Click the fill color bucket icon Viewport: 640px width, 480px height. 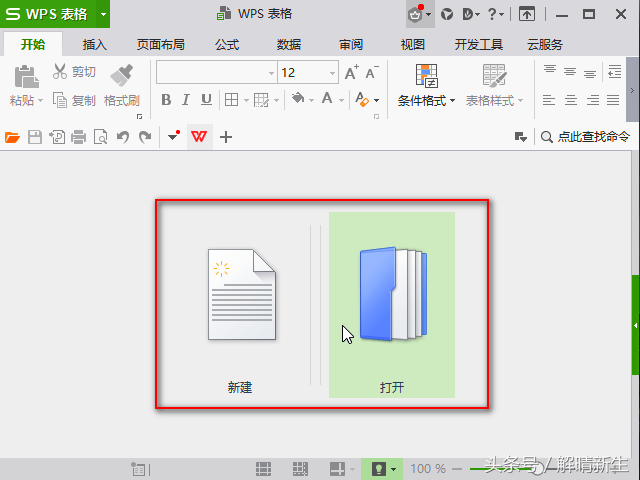pos(298,98)
